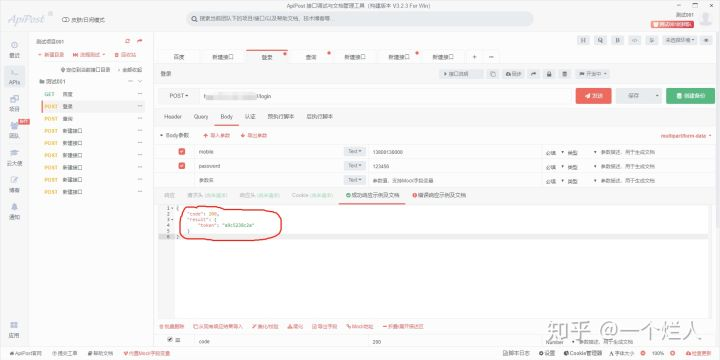
Task: Click the code view icon in the top-right toolbar
Action: [x=635, y=40]
